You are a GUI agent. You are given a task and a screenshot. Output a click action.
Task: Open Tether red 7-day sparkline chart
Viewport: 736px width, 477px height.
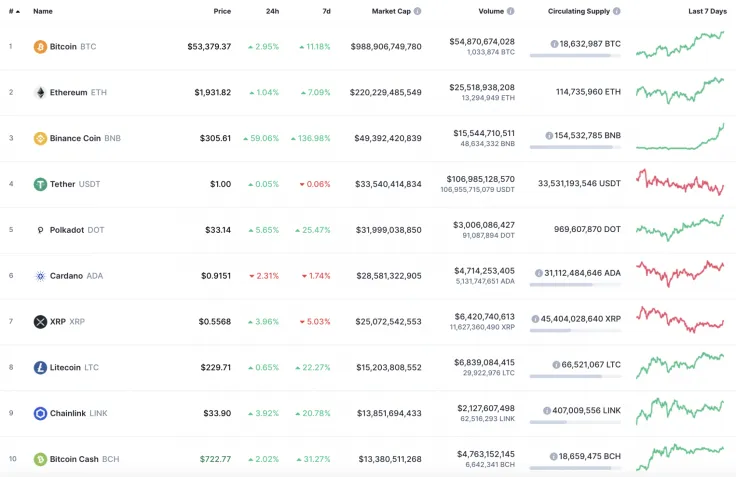point(680,183)
